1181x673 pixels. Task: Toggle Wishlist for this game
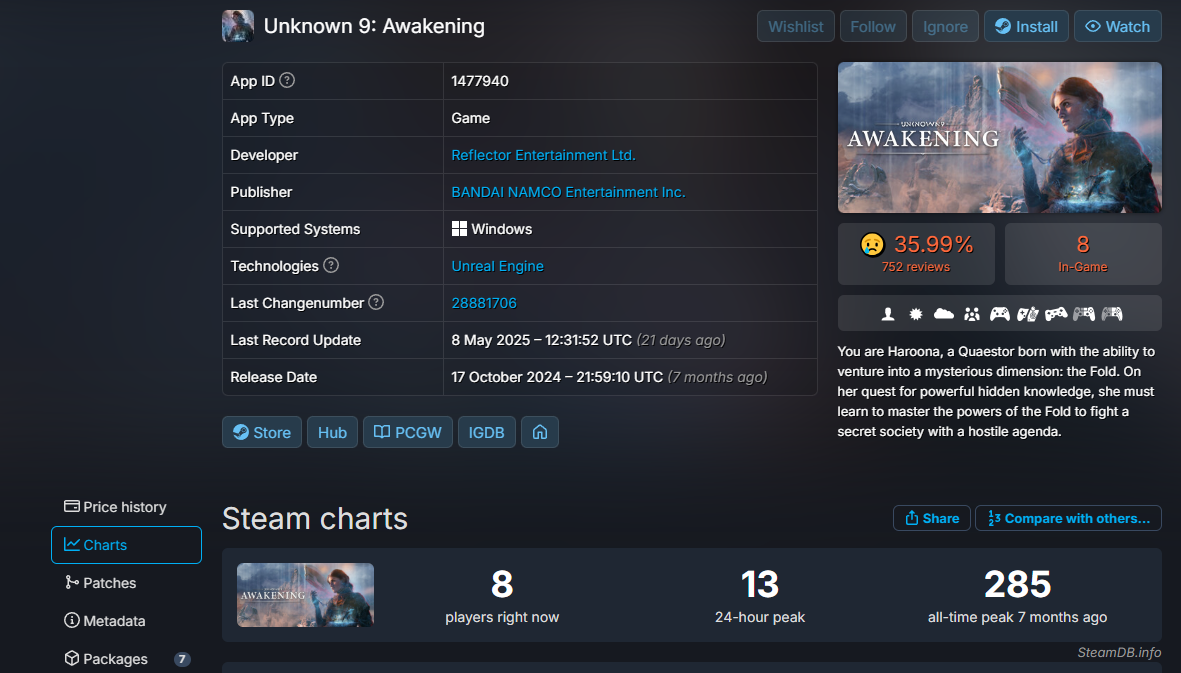tap(796, 27)
